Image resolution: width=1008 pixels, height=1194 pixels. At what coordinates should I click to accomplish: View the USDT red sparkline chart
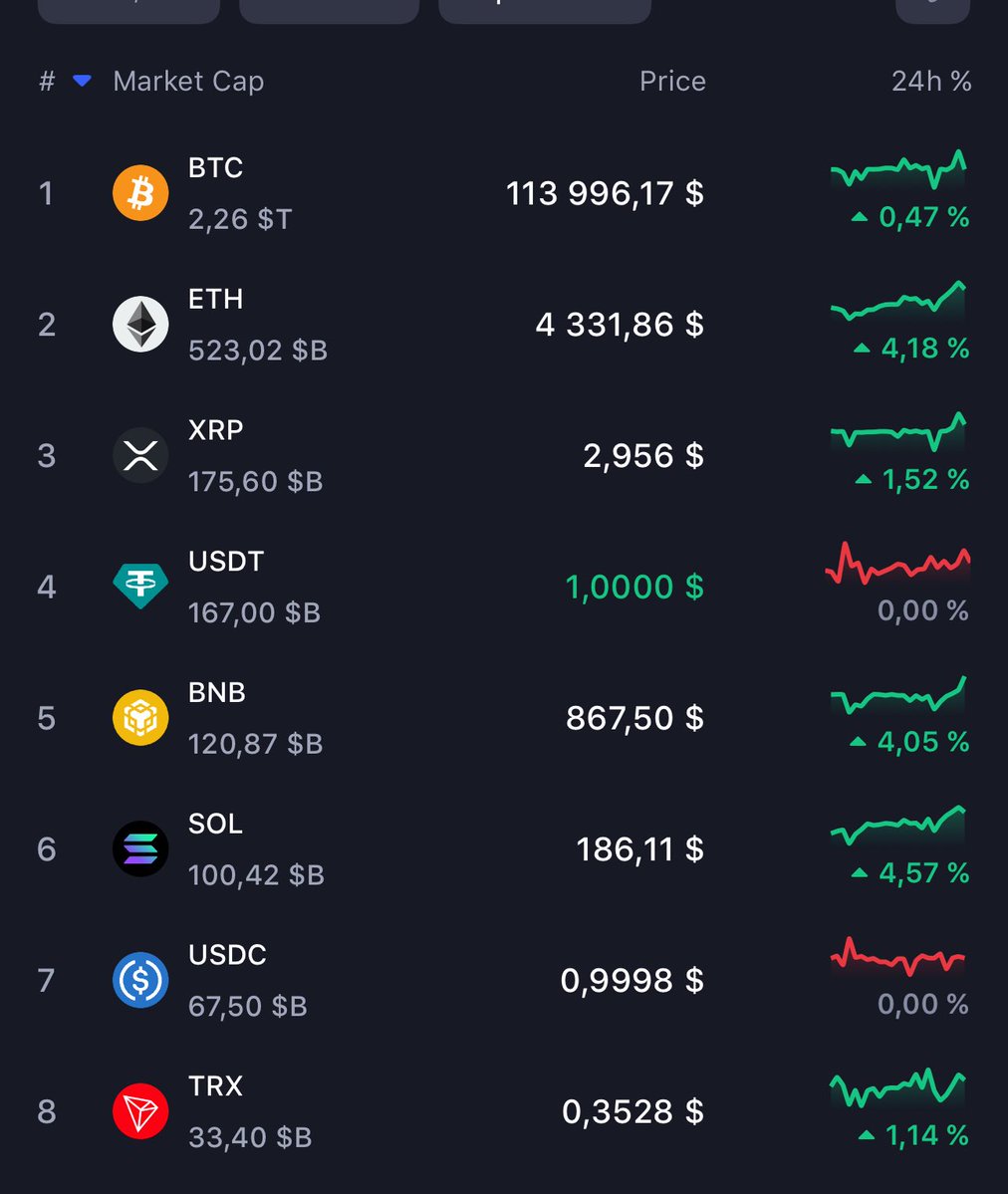pyautogui.click(x=897, y=564)
